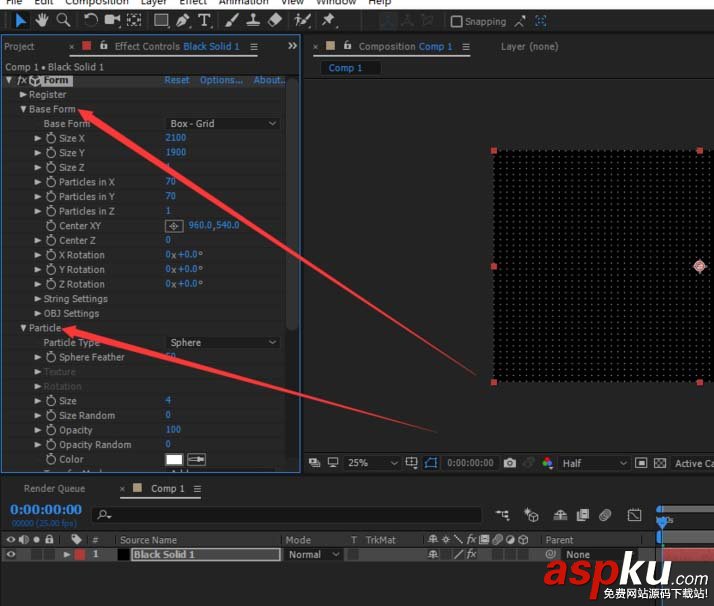714x606 pixels.
Task: Open the Render Queue tab
Action: coord(54,489)
